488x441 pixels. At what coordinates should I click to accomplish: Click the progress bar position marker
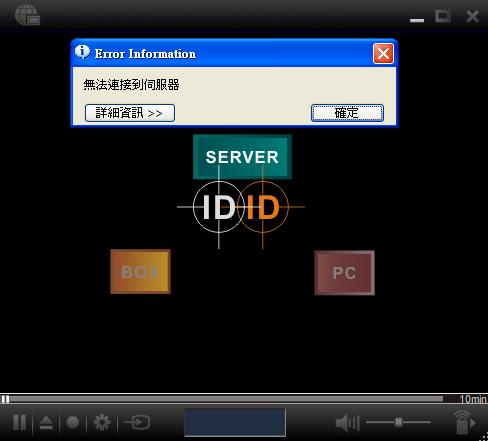pos(5,399)
